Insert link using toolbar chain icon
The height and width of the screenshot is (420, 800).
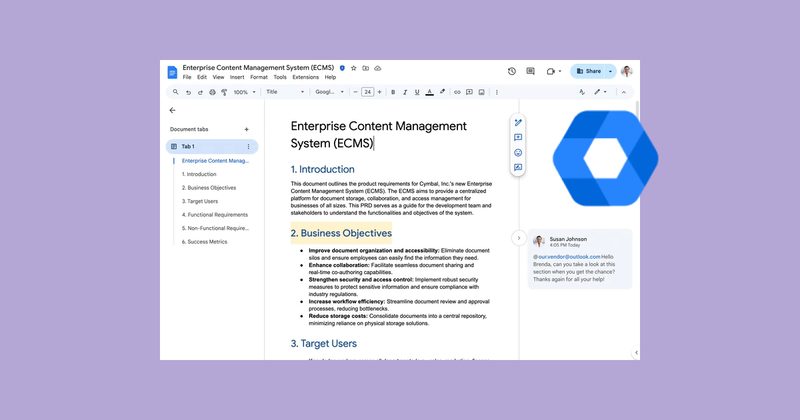pos(457,92)
